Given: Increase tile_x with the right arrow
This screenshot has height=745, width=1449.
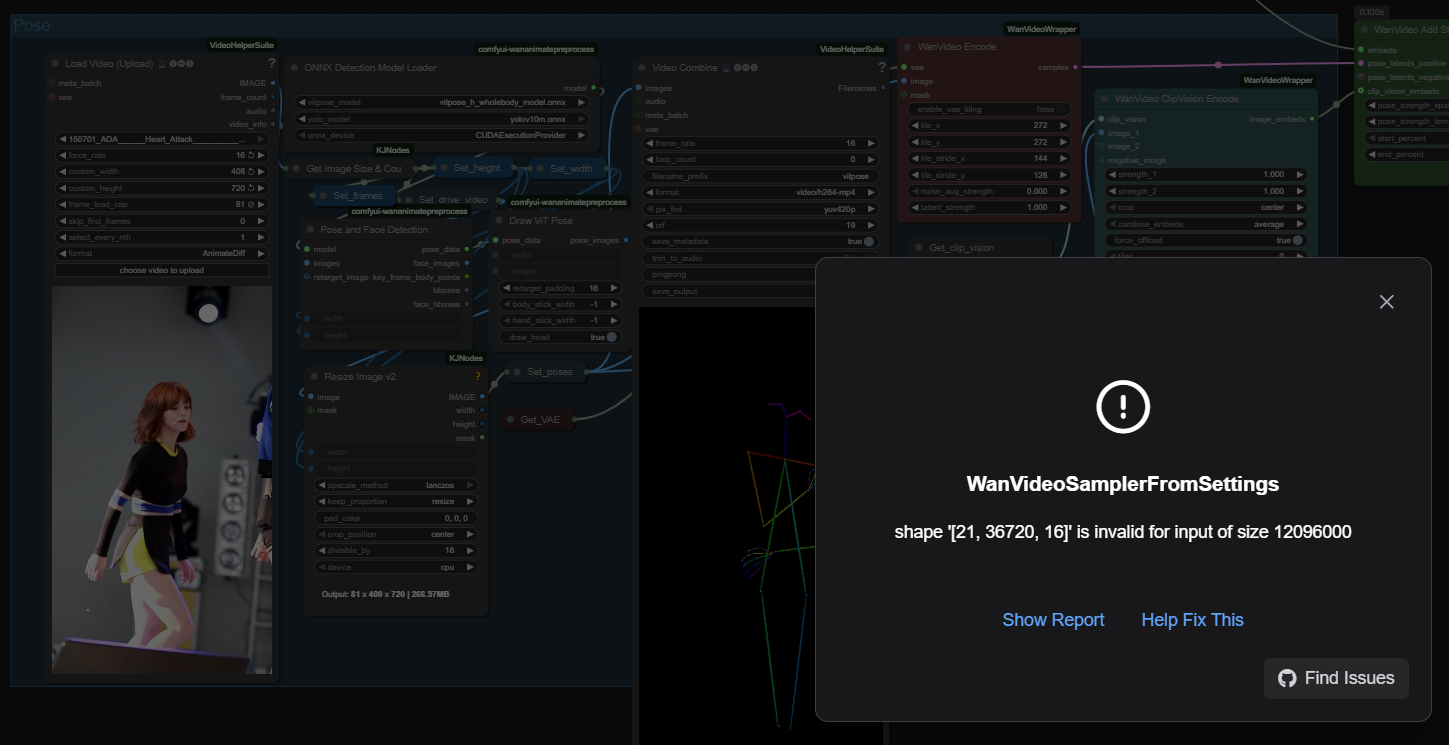Looking at the screenshot, I should (1063, 126).
